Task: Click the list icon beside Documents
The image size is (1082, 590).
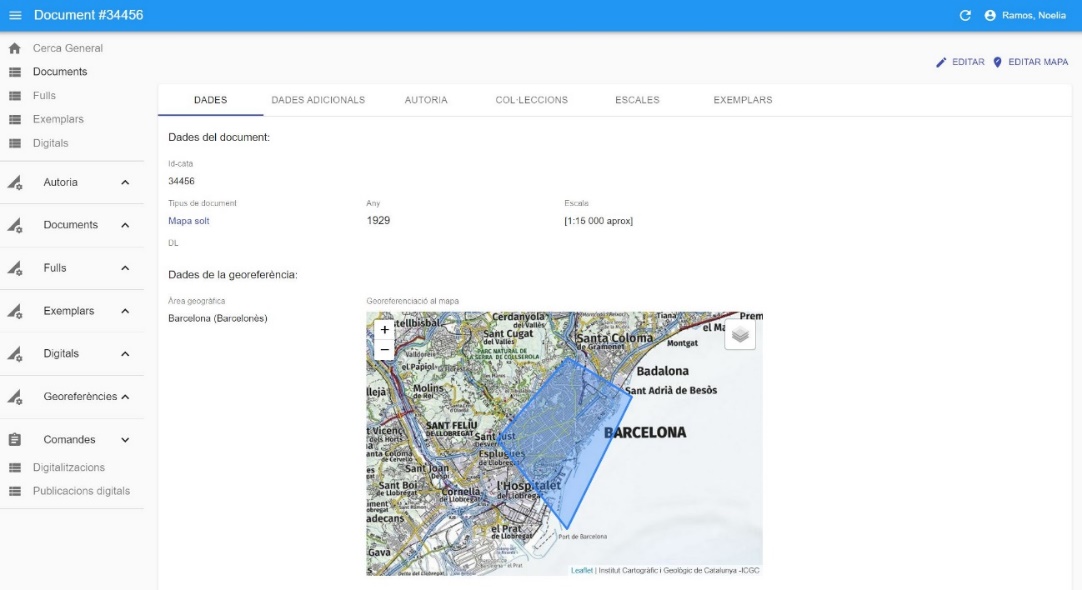Action: [x=14, y=72]
